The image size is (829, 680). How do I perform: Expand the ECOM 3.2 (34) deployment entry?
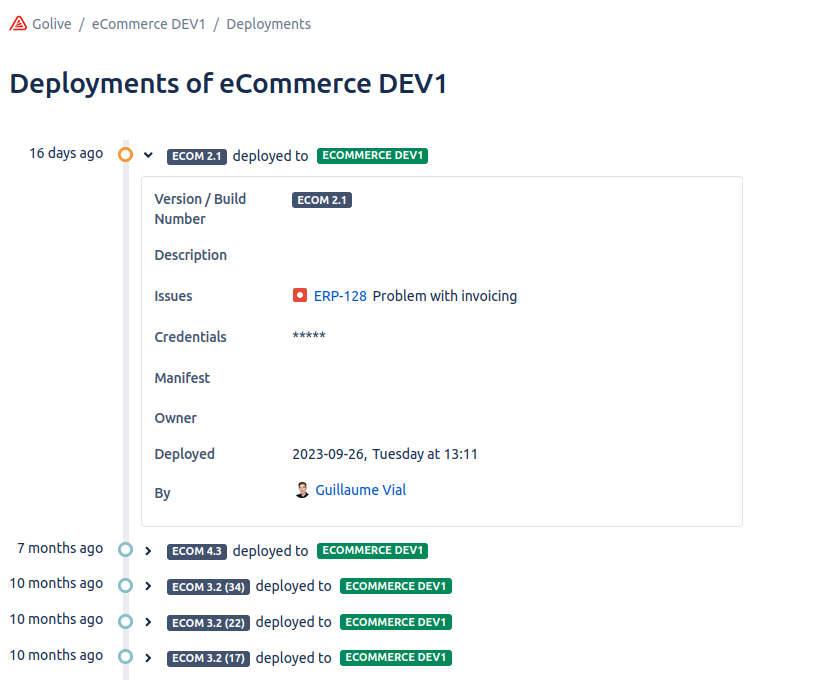tap(148, 586)
